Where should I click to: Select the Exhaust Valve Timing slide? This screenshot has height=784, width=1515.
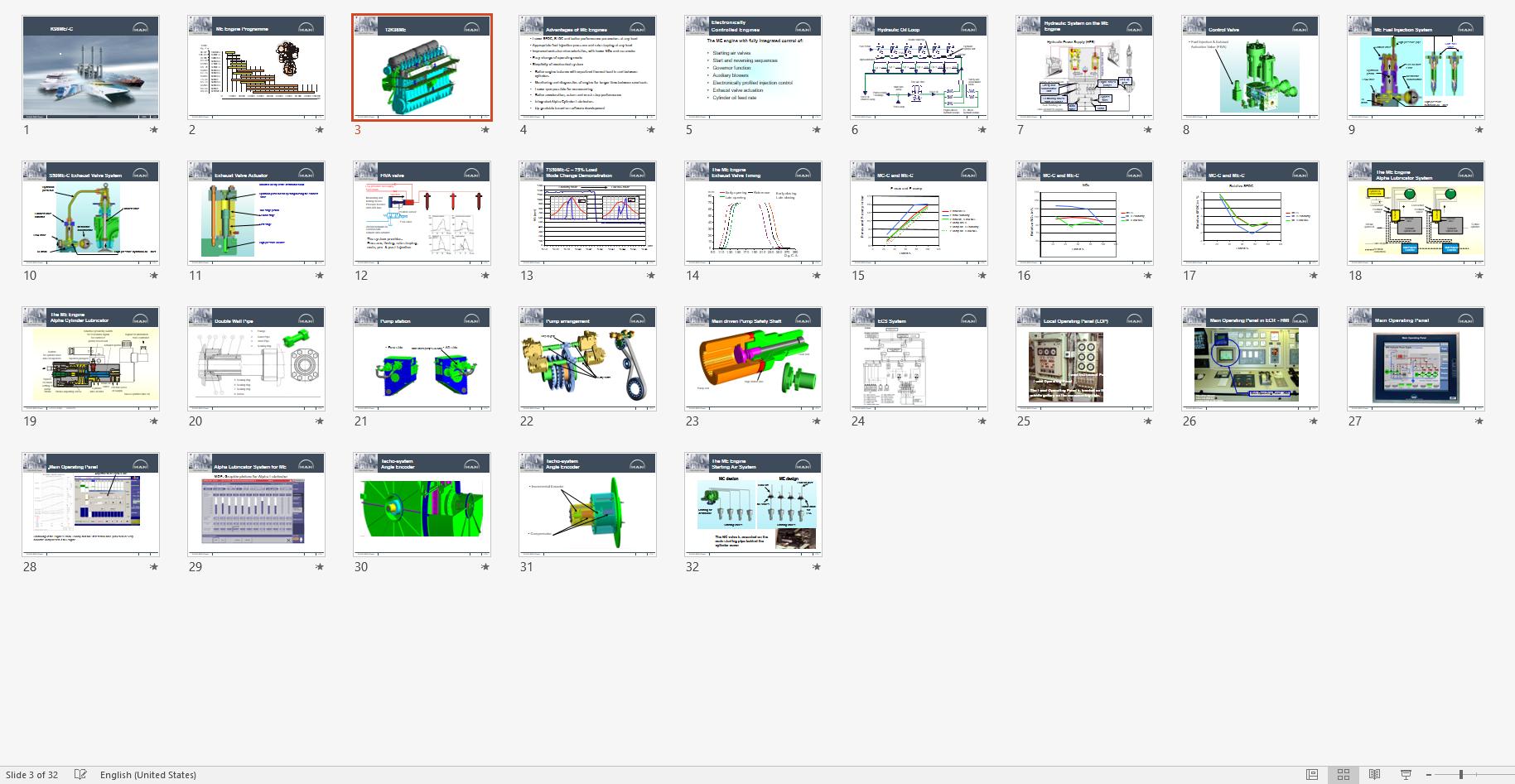point(754,213)
